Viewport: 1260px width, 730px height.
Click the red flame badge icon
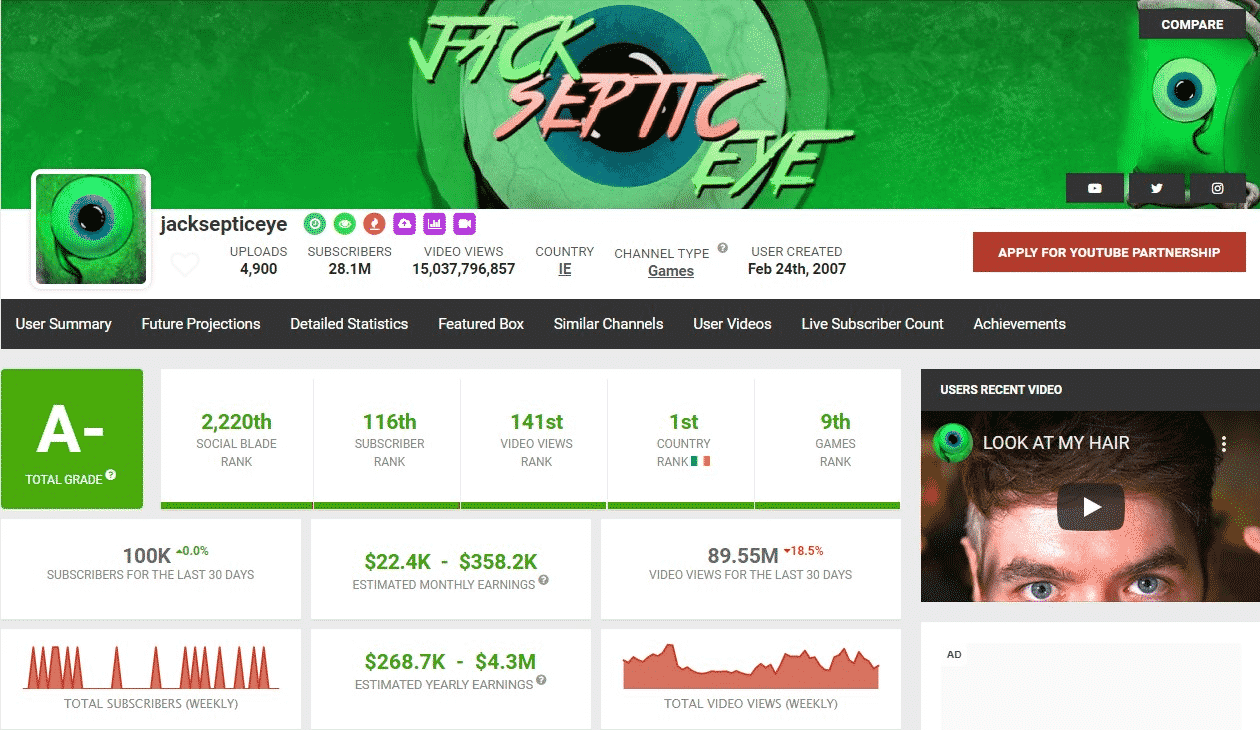point(374,223)
